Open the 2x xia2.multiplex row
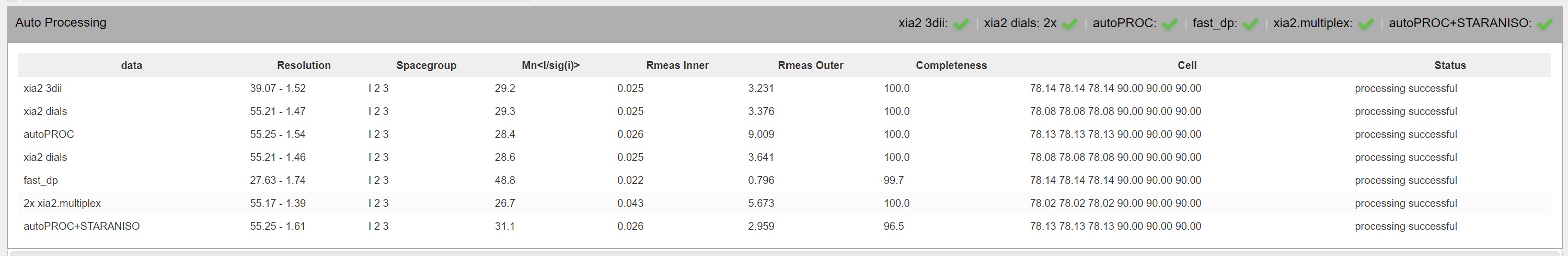1568x256 pixels. coord(784,203)
